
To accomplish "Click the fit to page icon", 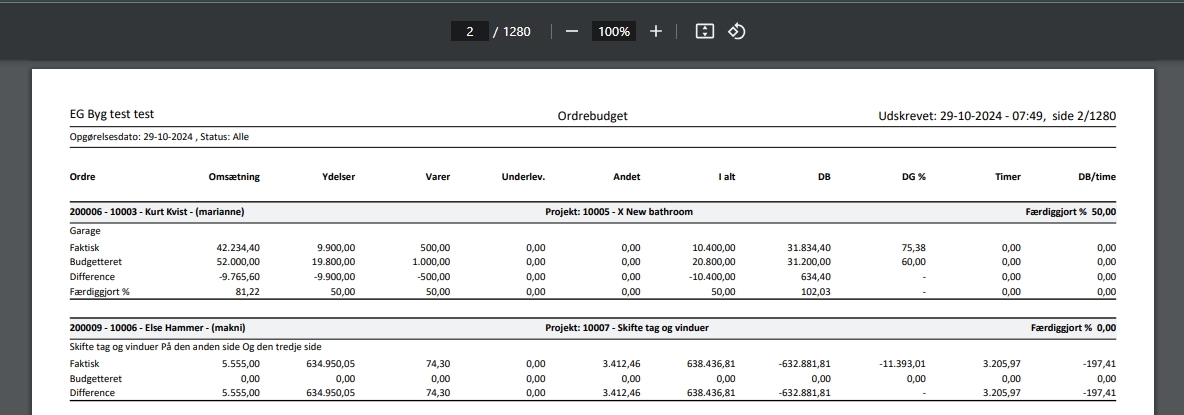I will [x=704, y=31].
